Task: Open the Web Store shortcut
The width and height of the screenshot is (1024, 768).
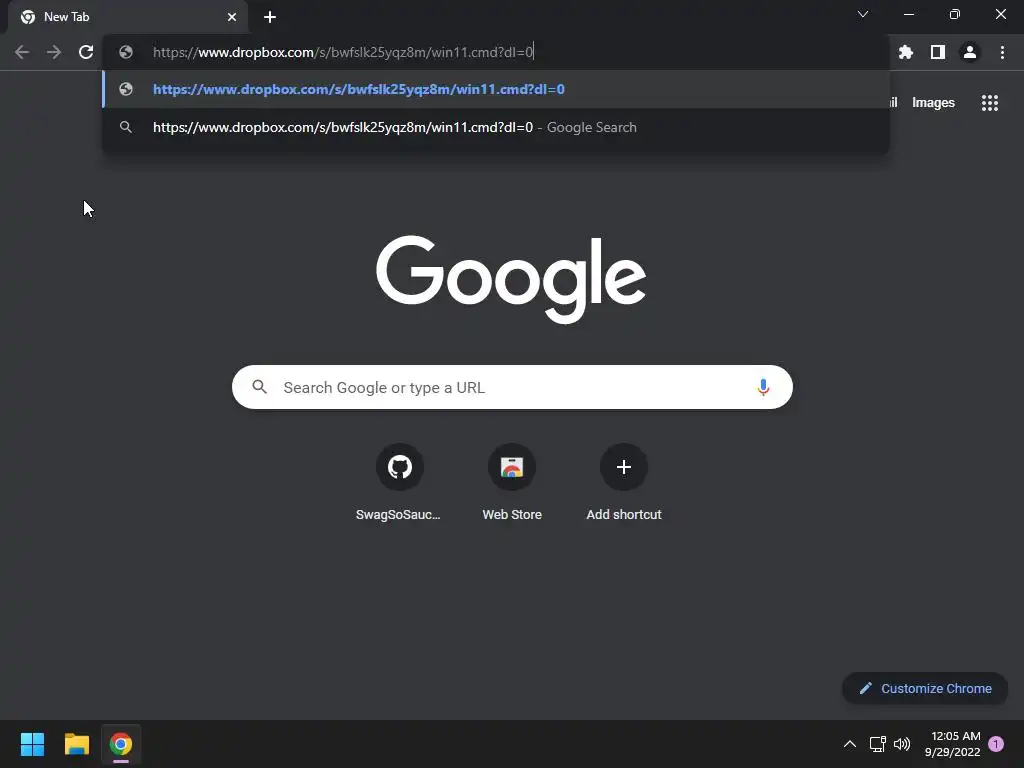Action: 512,482
